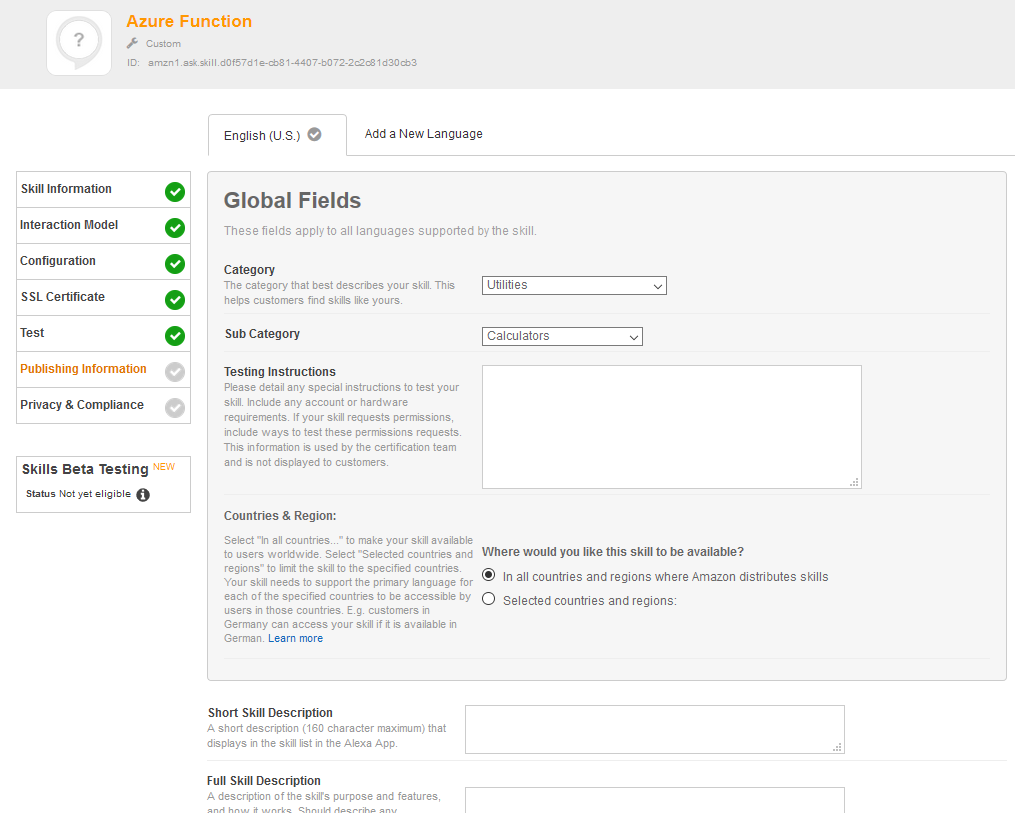
Task: Click green checkmark next to SSL Certificate
Action: (x=175, y=300)
